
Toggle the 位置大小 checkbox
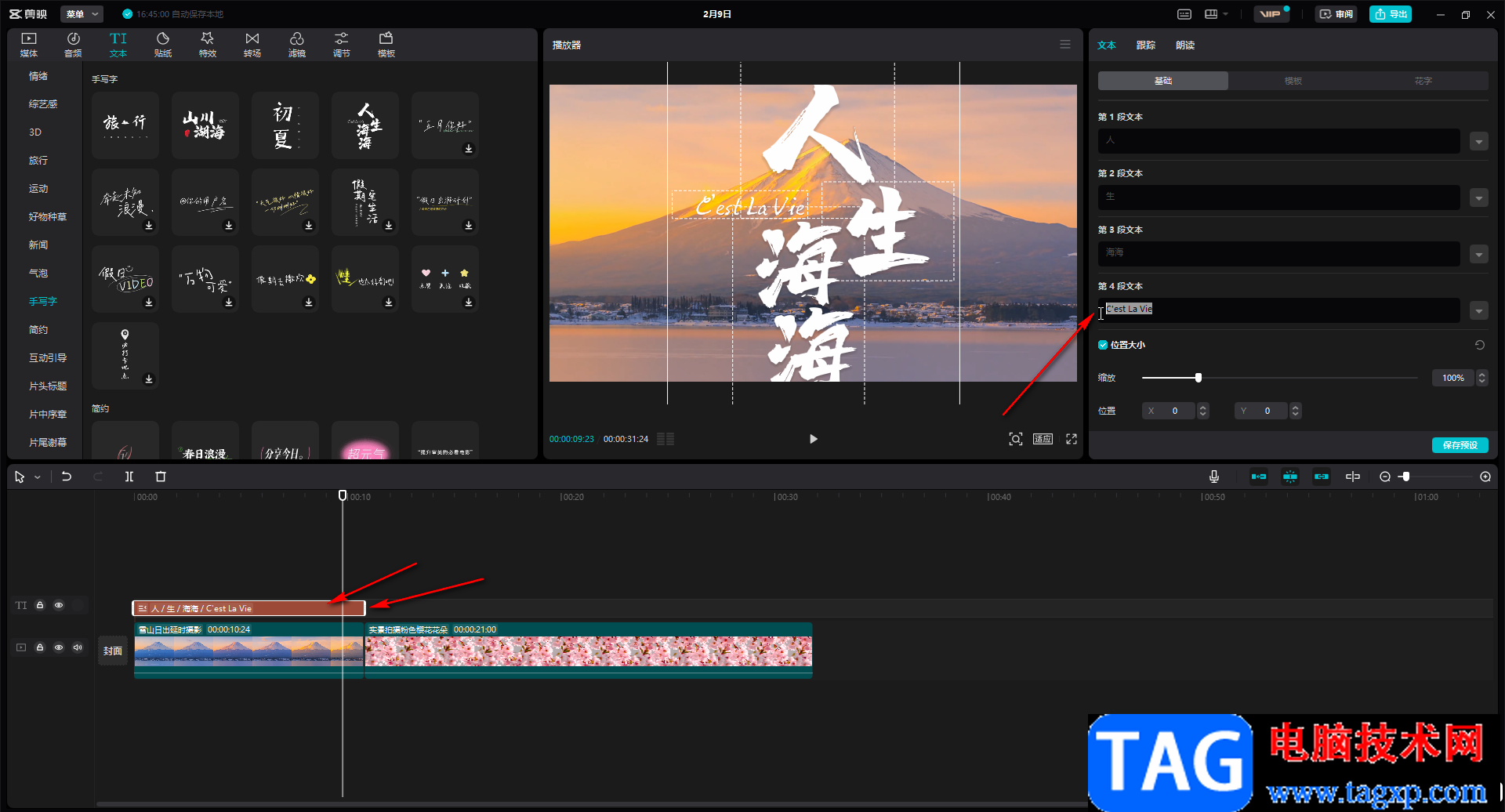point(1103,345)
